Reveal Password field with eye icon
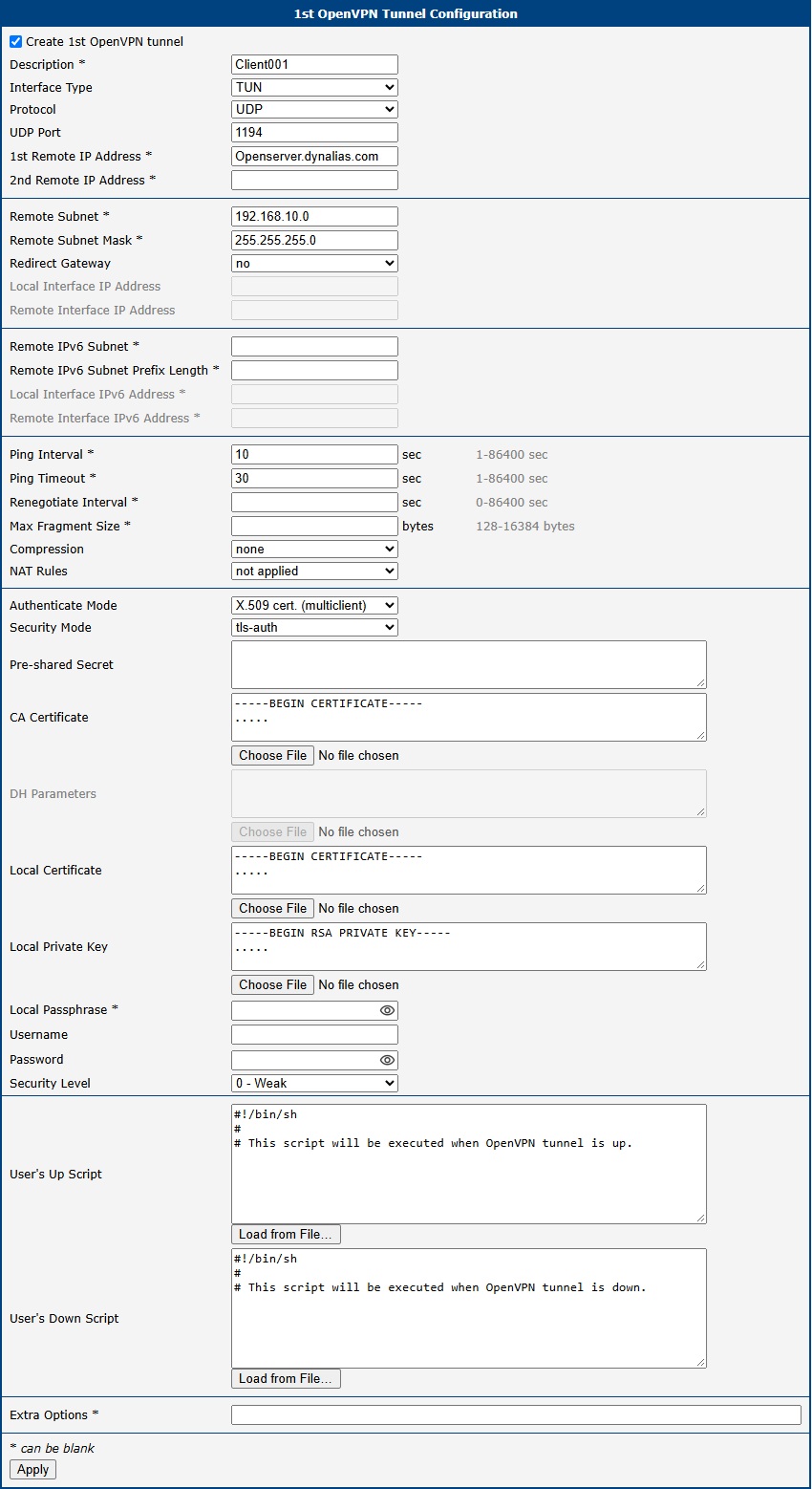Image resolution: width=812 pixels, height=1489 pixels. (387, 1060)
